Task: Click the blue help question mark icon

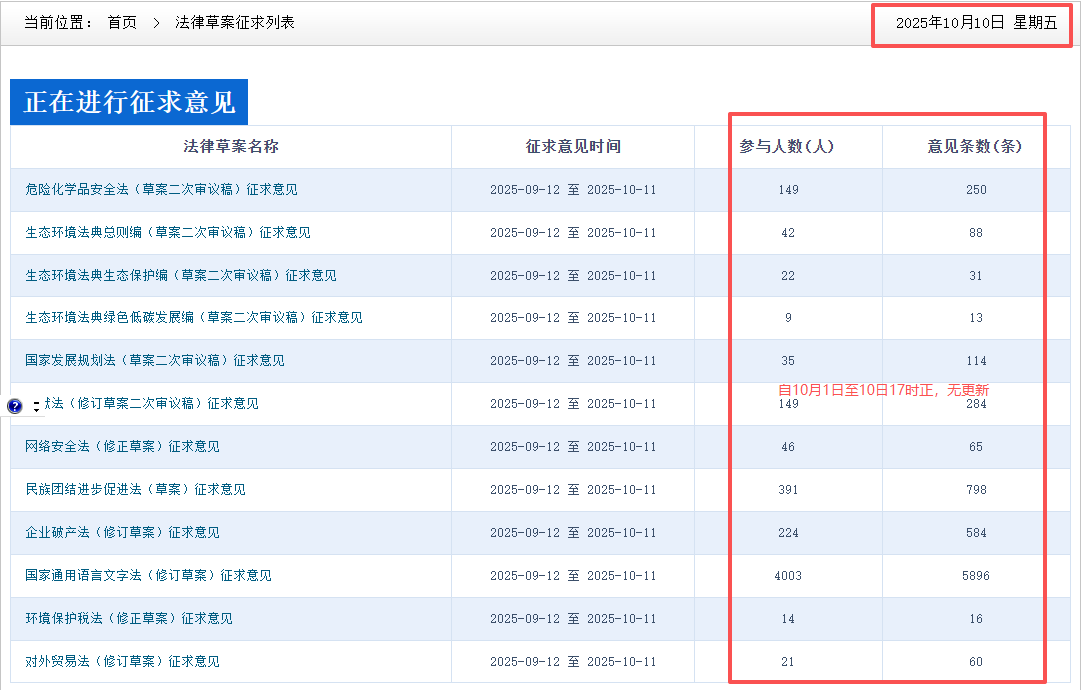Action: tap(15, 406)
